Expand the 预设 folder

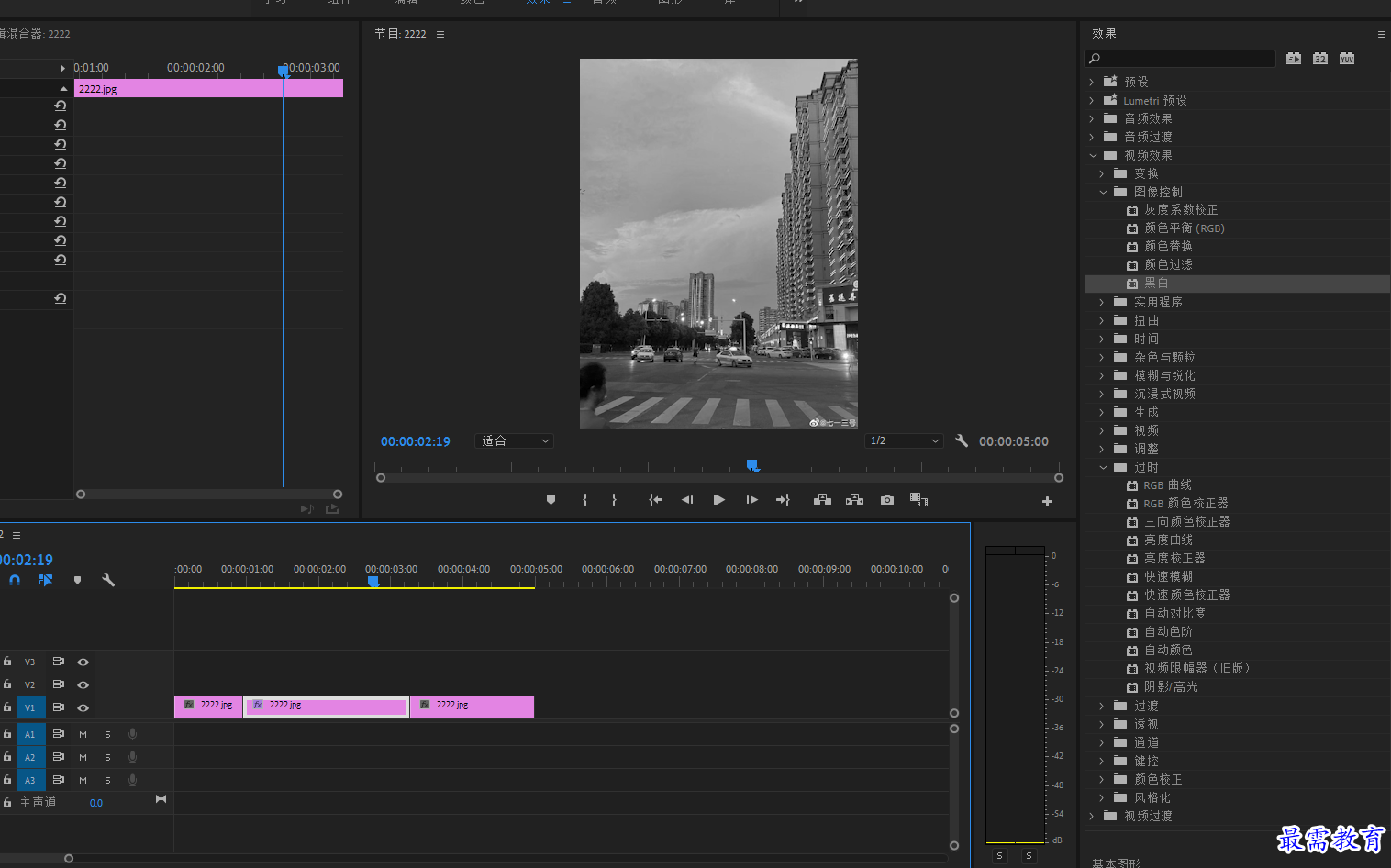[1092, 82]
